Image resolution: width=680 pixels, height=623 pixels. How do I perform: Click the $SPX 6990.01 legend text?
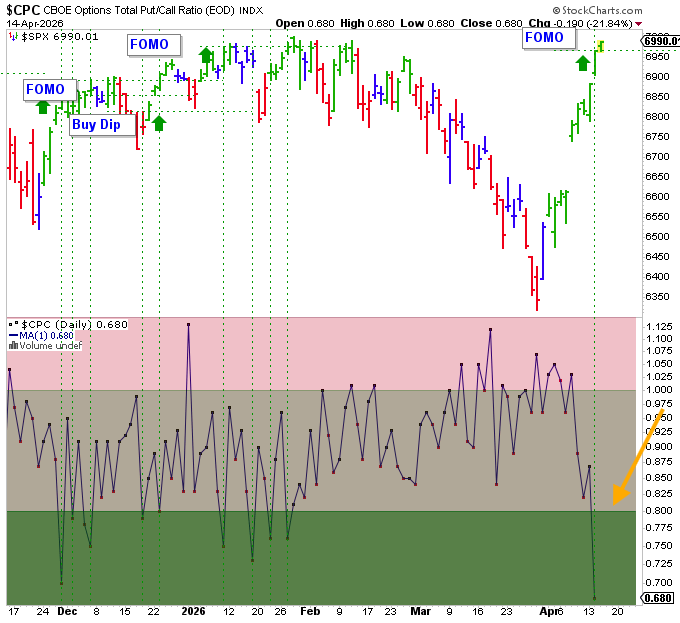(x=60, y=37)
